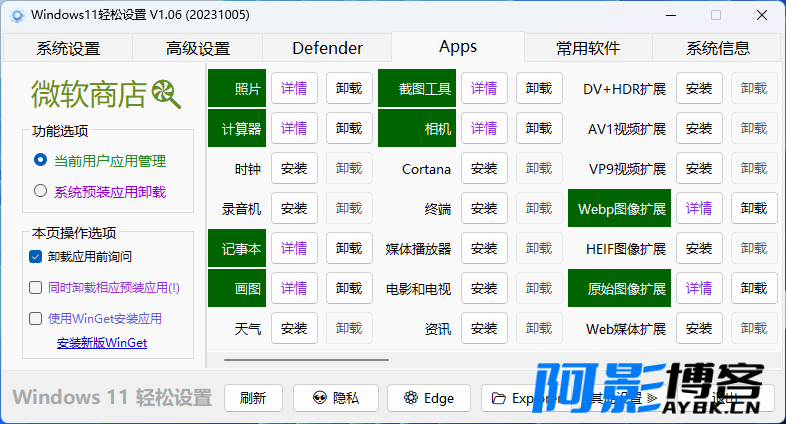786x424 pixels.
Task: Uninstall 记事本 app
Action: coord(349,249)
